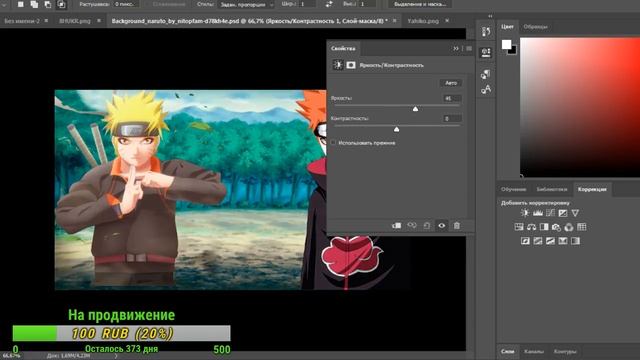640x360 pixels.
Task: Click the view previous state icon in Properties footer
Action: [412, 225]
